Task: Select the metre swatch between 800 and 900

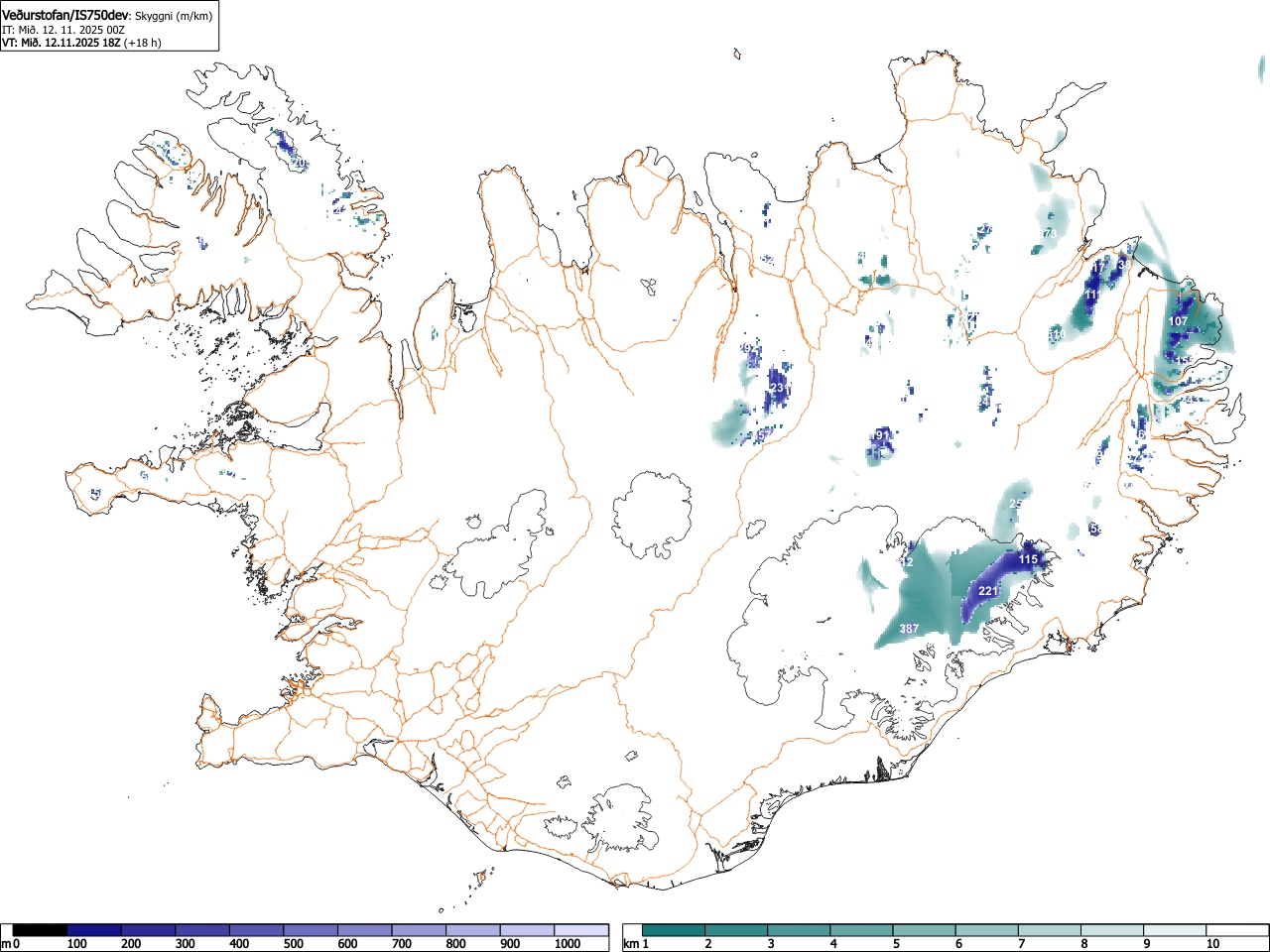Action: 474,930
